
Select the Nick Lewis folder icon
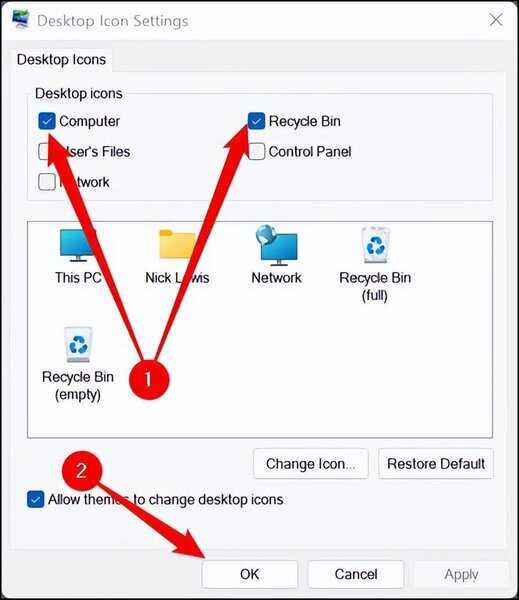tap(178, 245)
